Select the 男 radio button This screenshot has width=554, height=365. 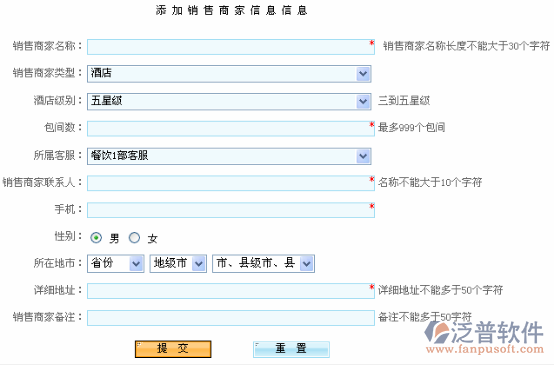[96, 238]
